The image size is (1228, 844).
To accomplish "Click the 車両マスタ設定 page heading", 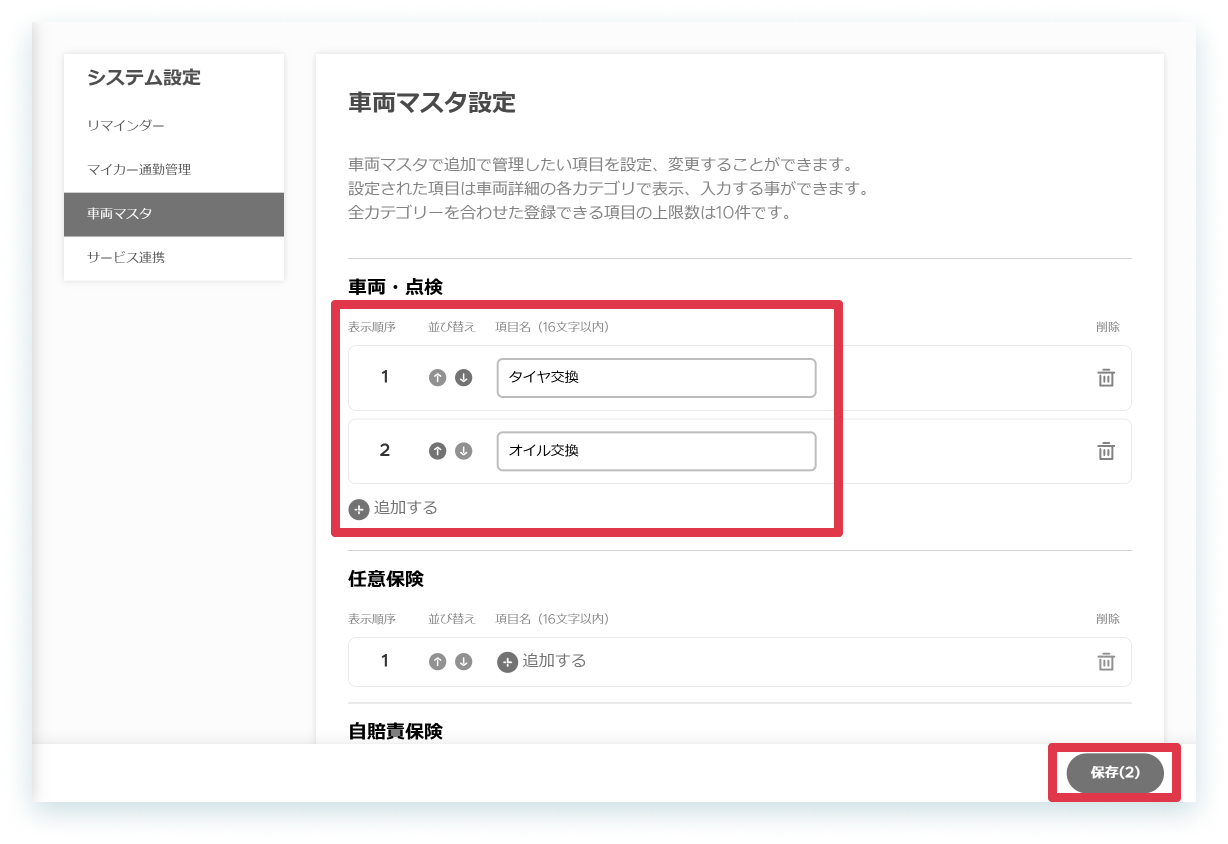I will click(432, 102).
